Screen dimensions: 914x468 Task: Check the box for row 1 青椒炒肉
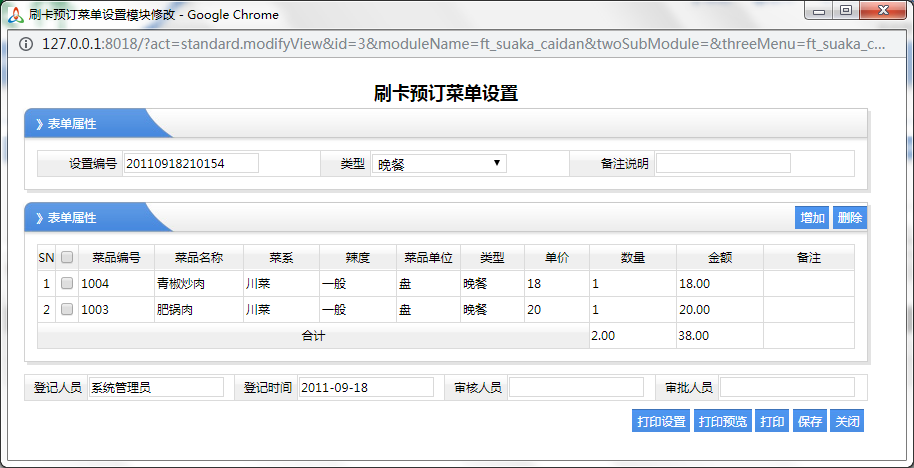coord(67,284)
